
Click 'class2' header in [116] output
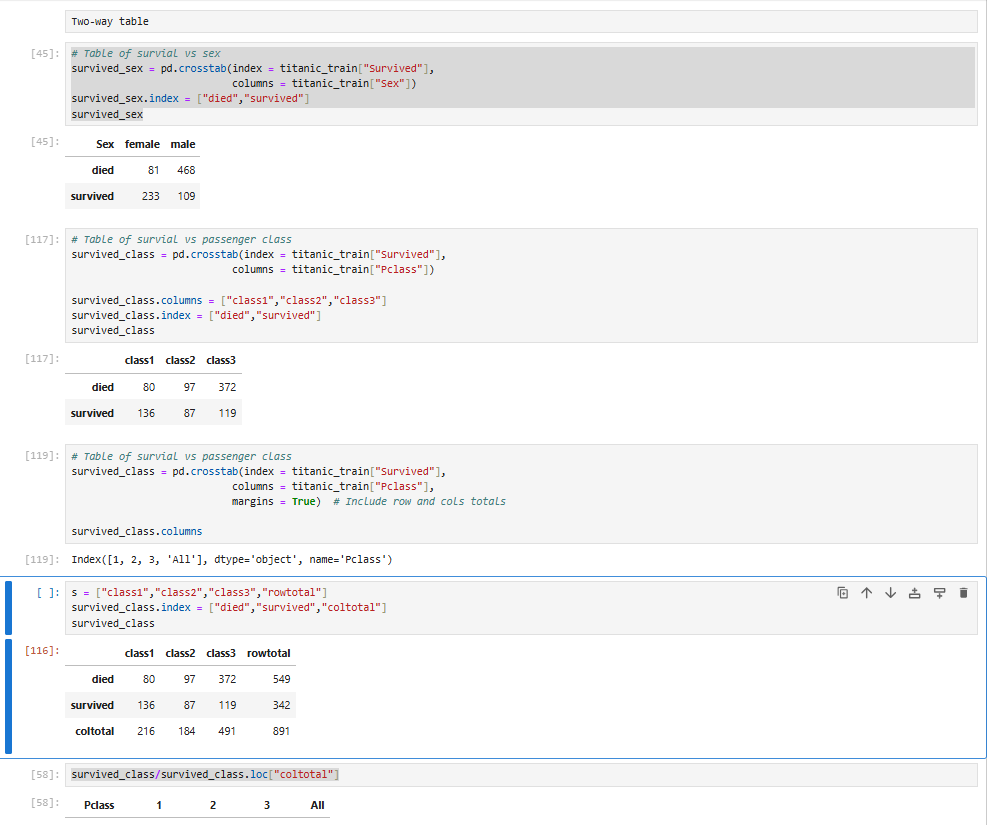pos(180,653)
